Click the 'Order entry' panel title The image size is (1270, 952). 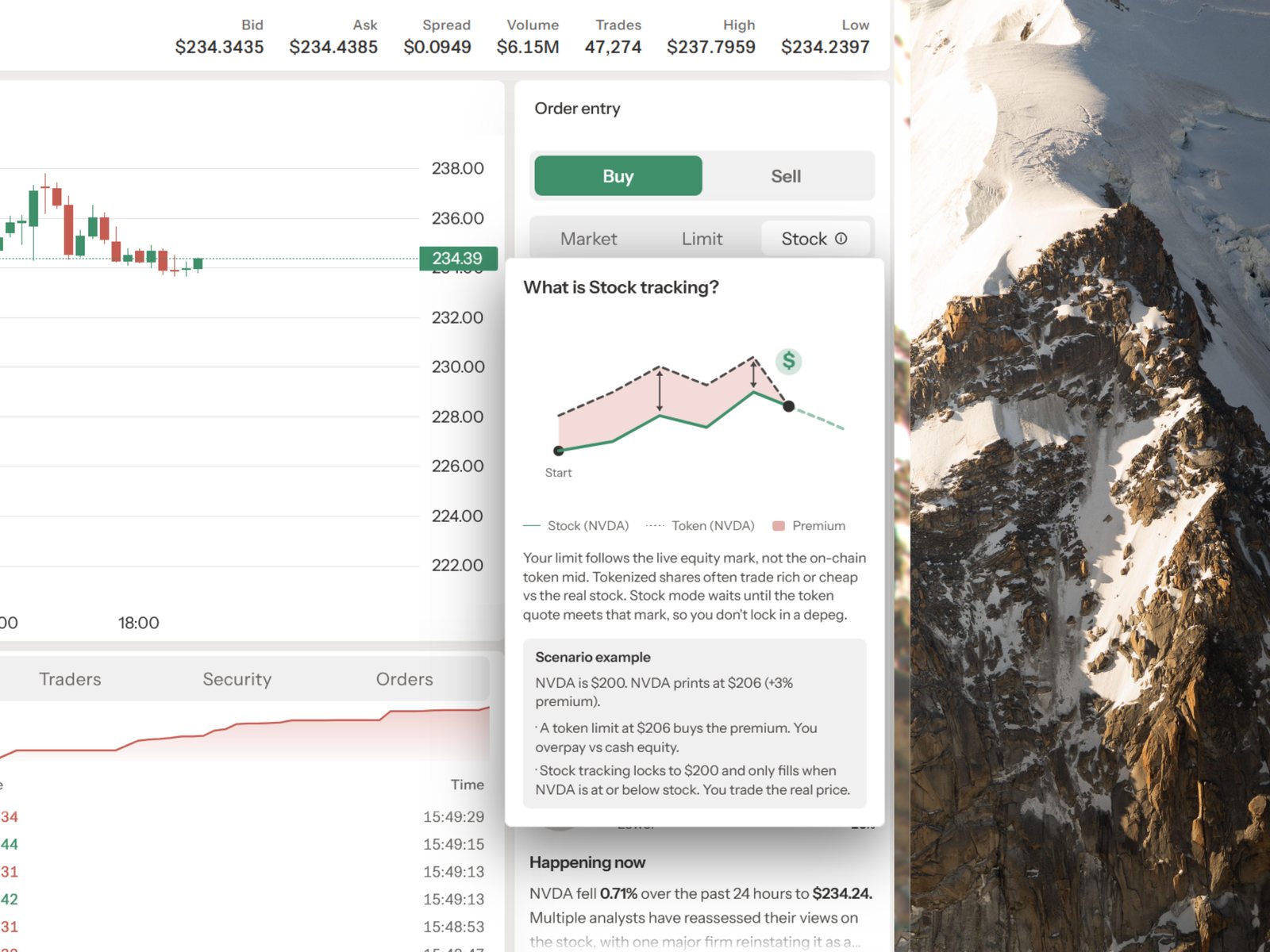pos(577,109)
